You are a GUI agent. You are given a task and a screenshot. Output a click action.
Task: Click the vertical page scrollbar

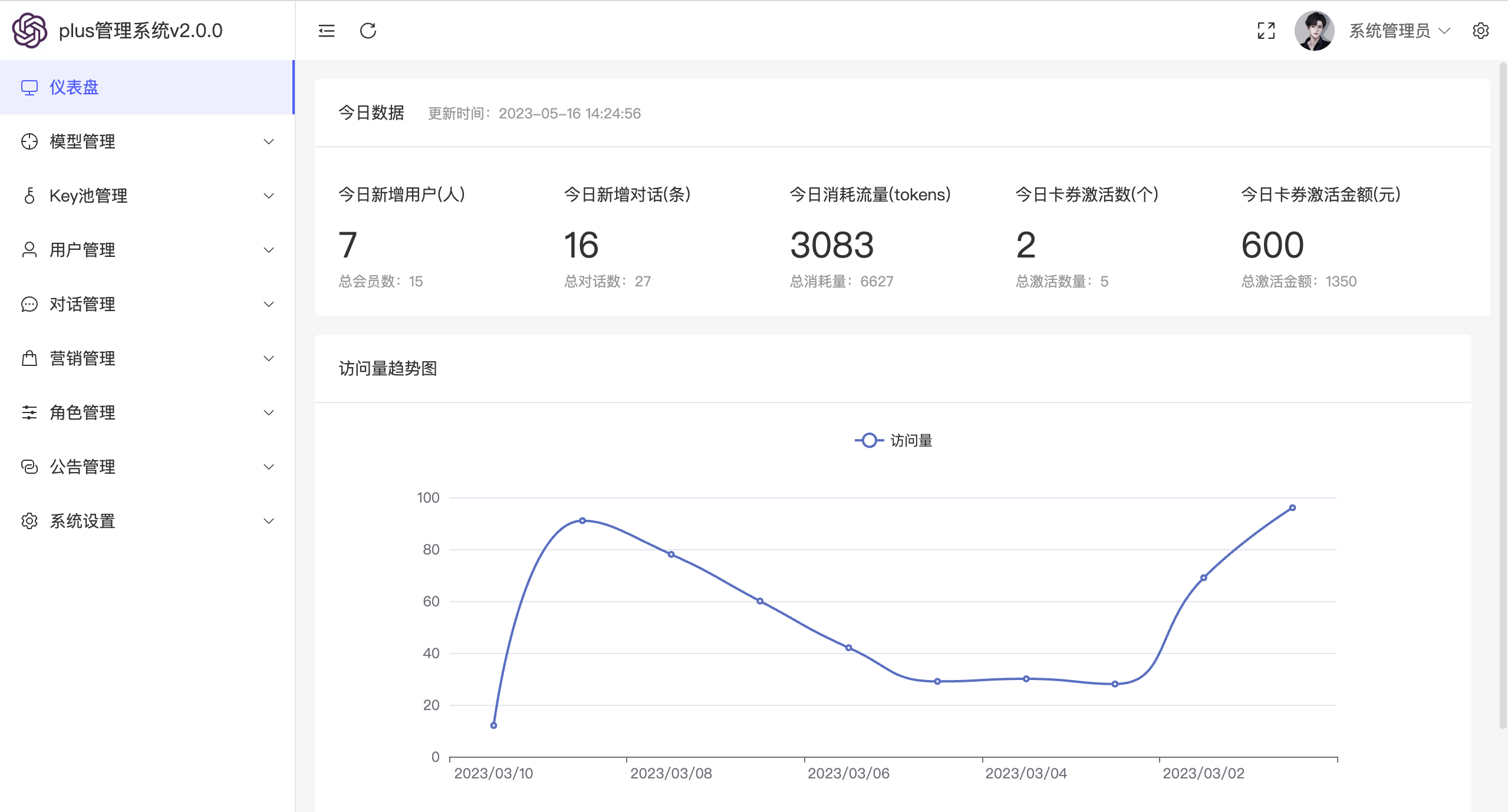point(1503,395)
